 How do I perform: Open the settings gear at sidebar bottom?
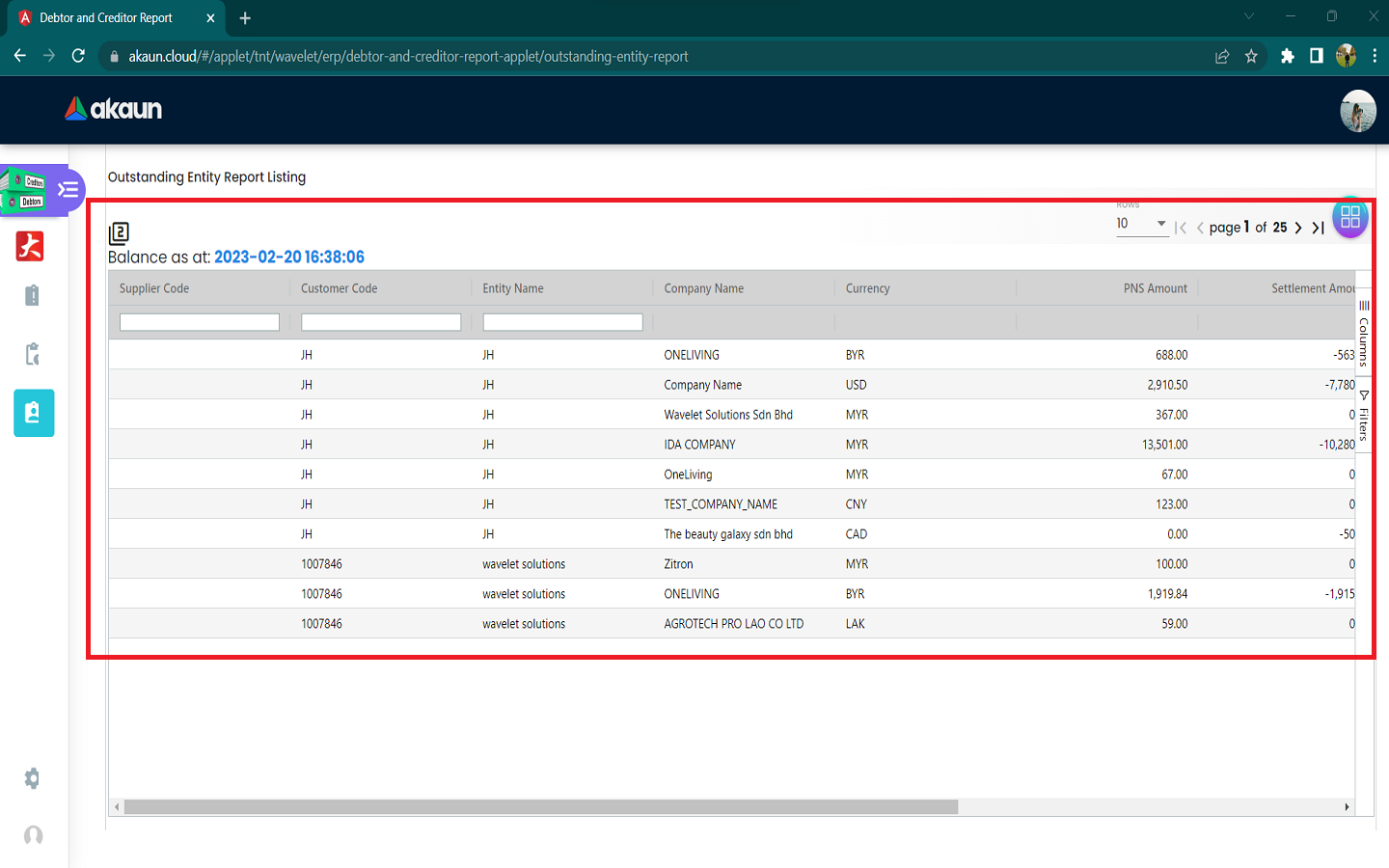(x=32, y=778)
